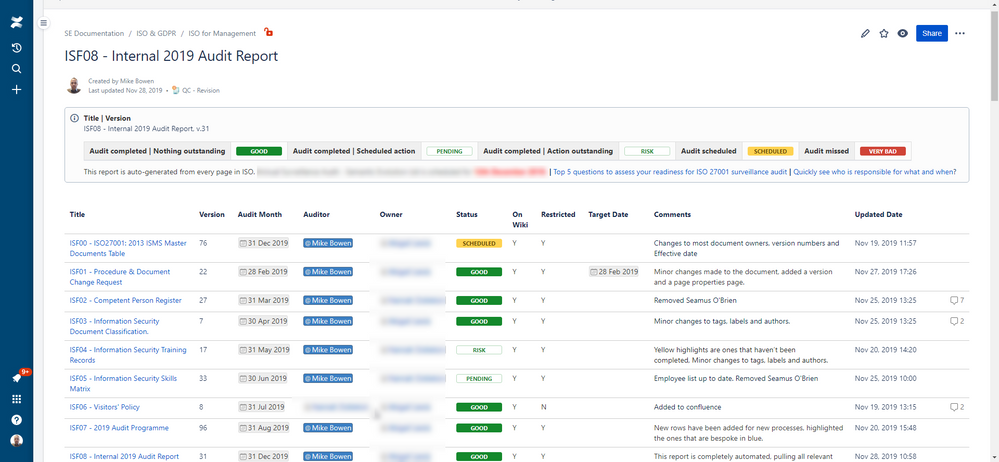Open the more actions ellipsis menu
999x462 pixels.
point(959,34)
